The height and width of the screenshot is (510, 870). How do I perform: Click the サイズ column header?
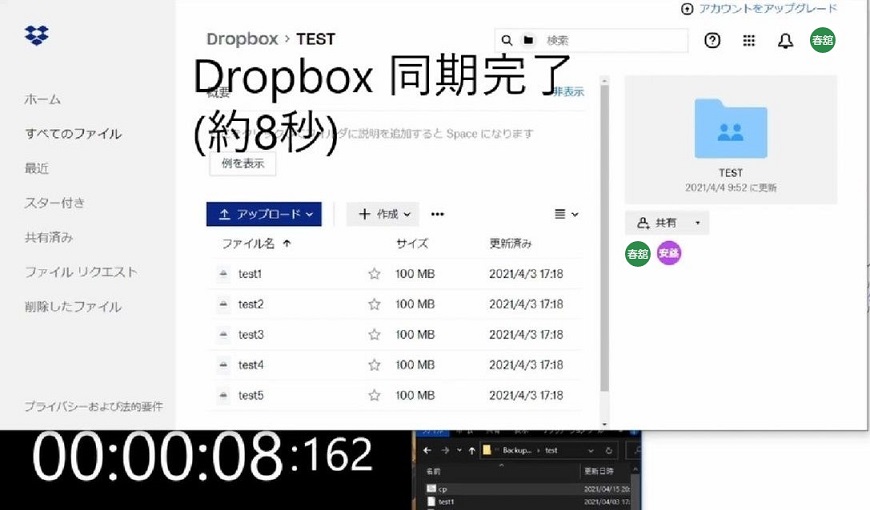click(x=412, y=244)
